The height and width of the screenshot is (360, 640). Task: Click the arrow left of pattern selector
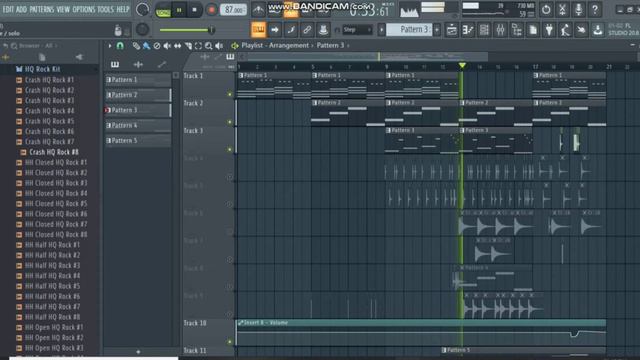point(381,29)
